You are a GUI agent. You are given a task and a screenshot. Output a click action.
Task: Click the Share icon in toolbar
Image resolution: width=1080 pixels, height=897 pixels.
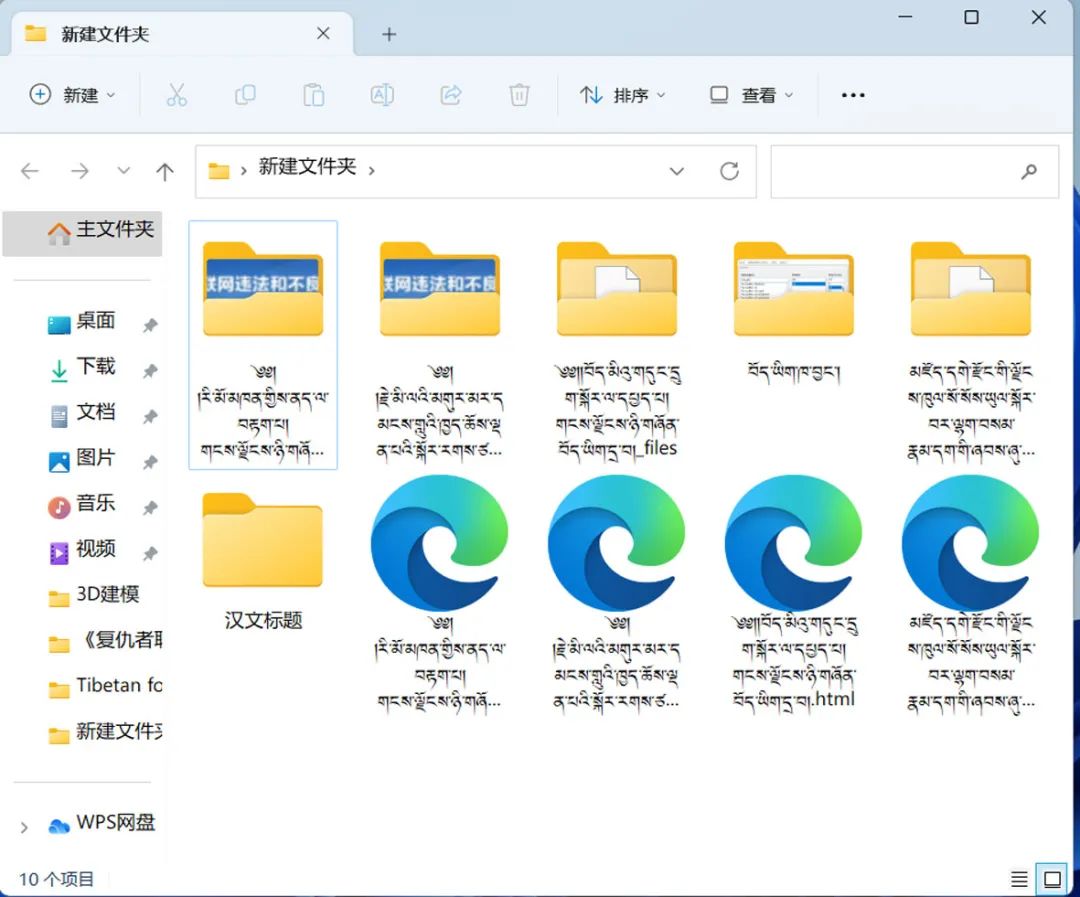pos(451,95)
